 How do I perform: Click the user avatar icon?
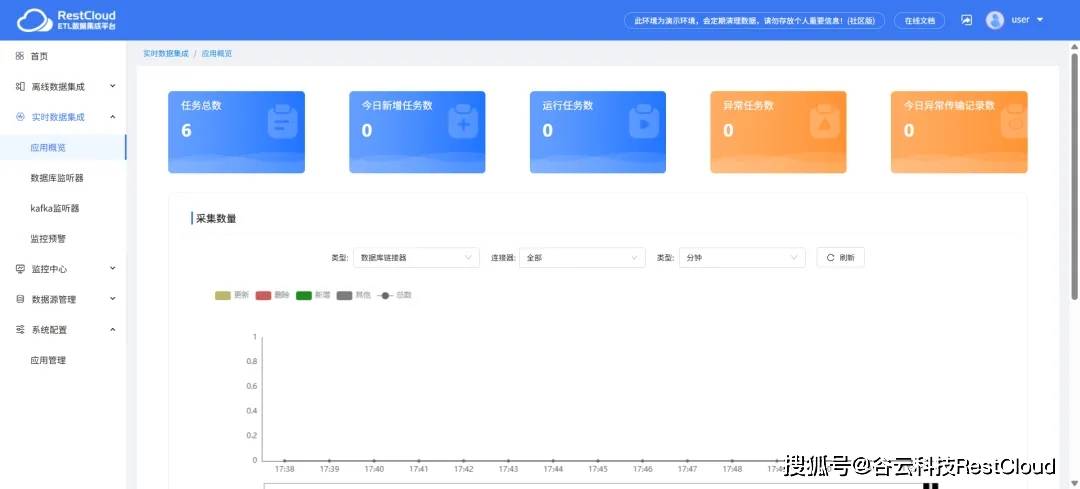(995, 20)
